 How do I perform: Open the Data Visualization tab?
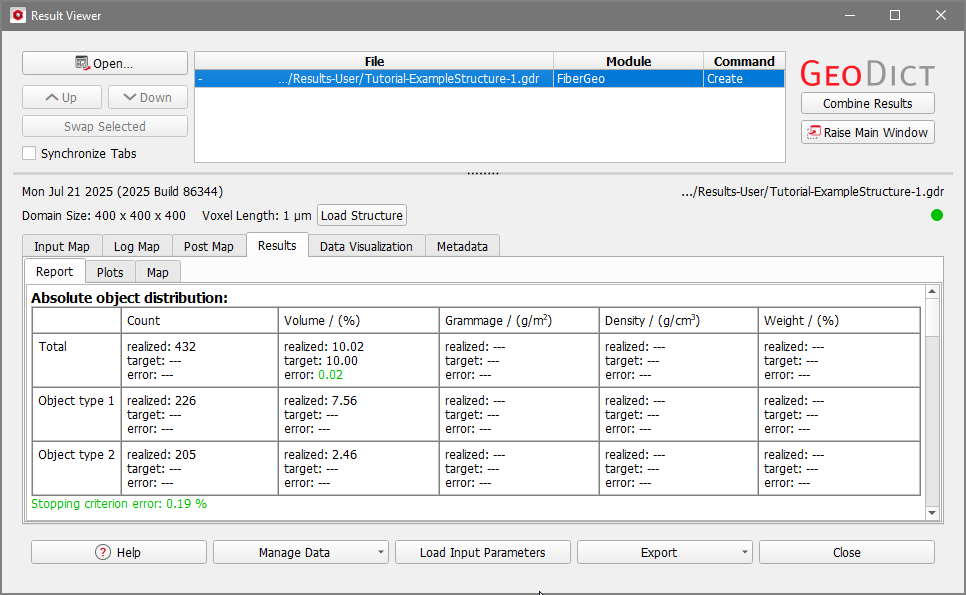pos(366,246)
